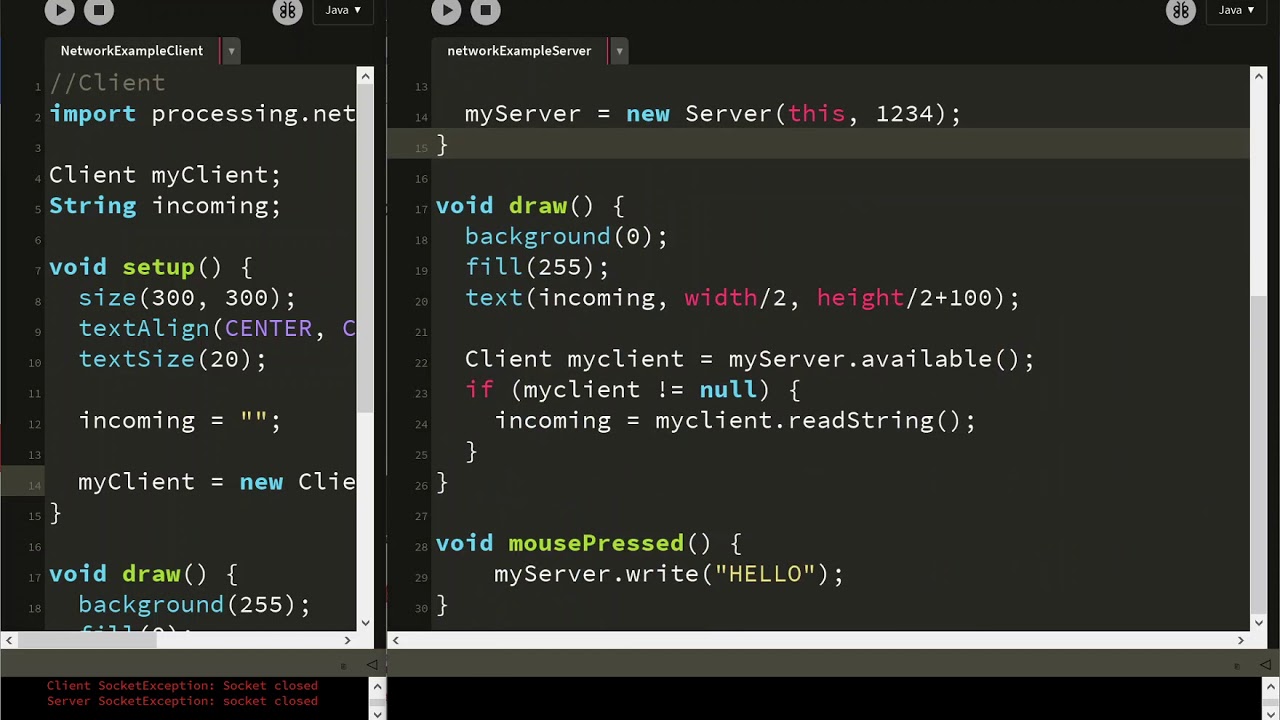Image resolution: width=1280 pixels, height=720 pixels.
Task: Click server editor horizontal scroll-right arrow
Action: click(x=1241, y=640)
